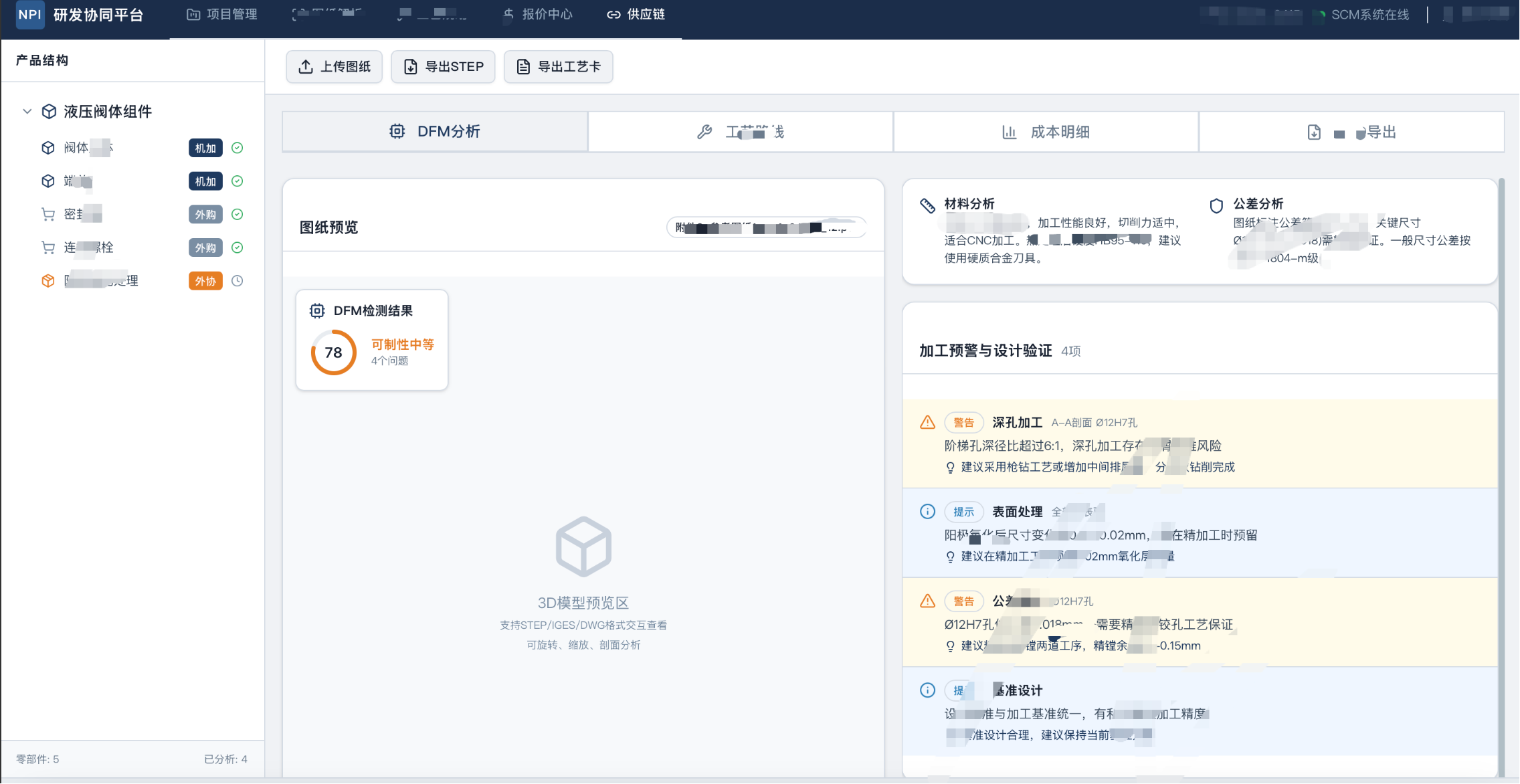Click the NPI logo badge
This screenshot has height=784, width=1520.
point(30,15)
